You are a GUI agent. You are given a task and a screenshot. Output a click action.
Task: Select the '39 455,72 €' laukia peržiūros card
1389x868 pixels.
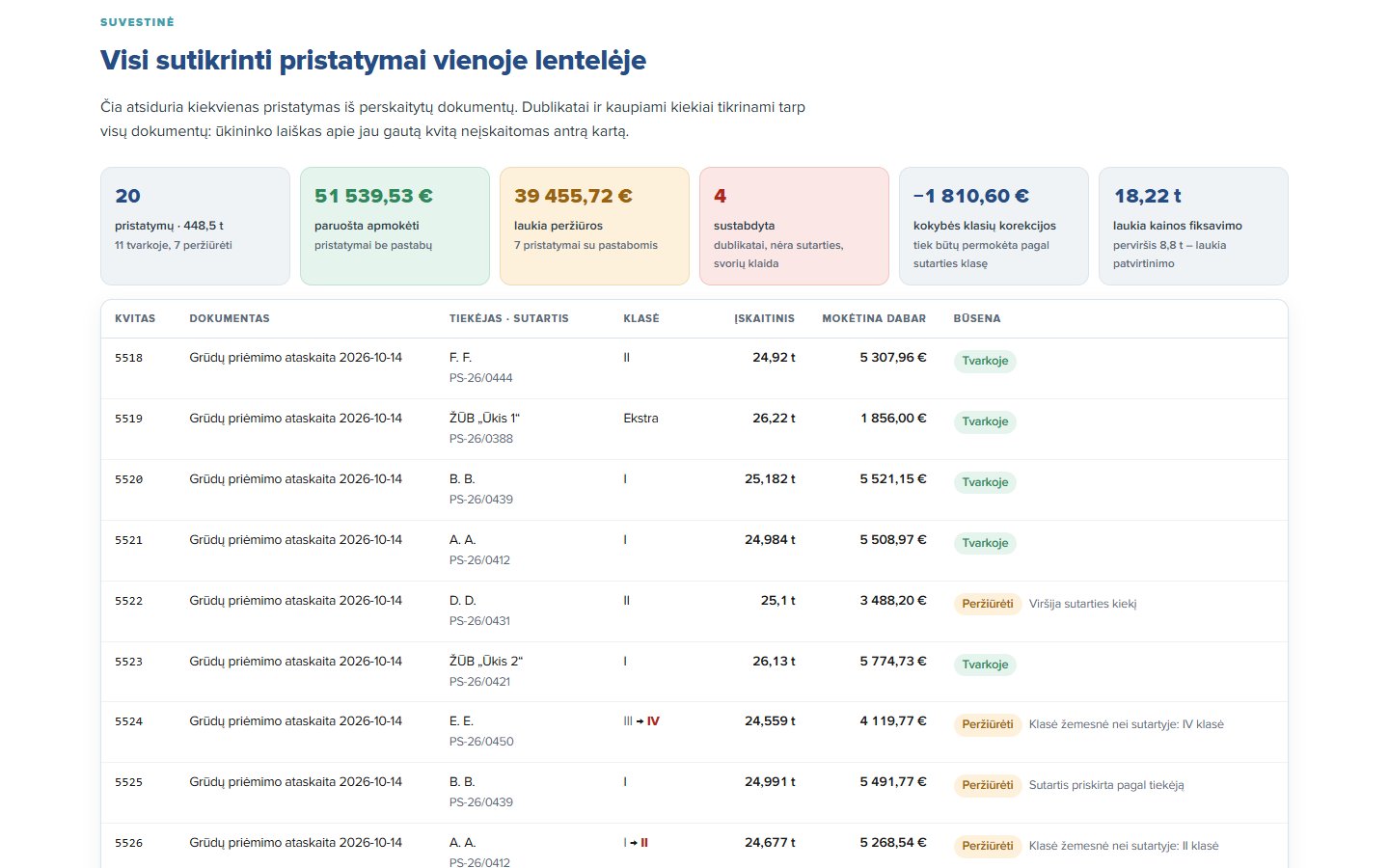click(594, 227)
